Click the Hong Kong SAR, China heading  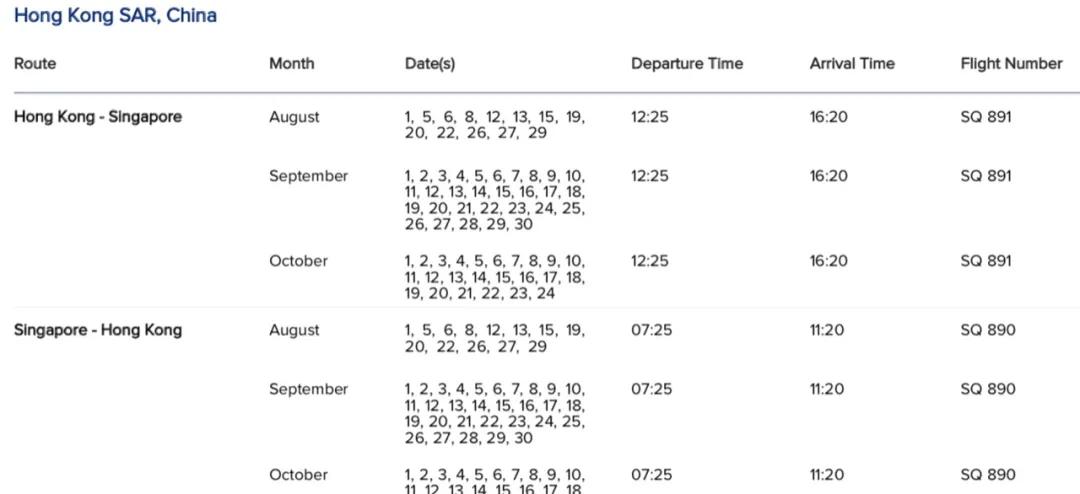tap(115, 16)
